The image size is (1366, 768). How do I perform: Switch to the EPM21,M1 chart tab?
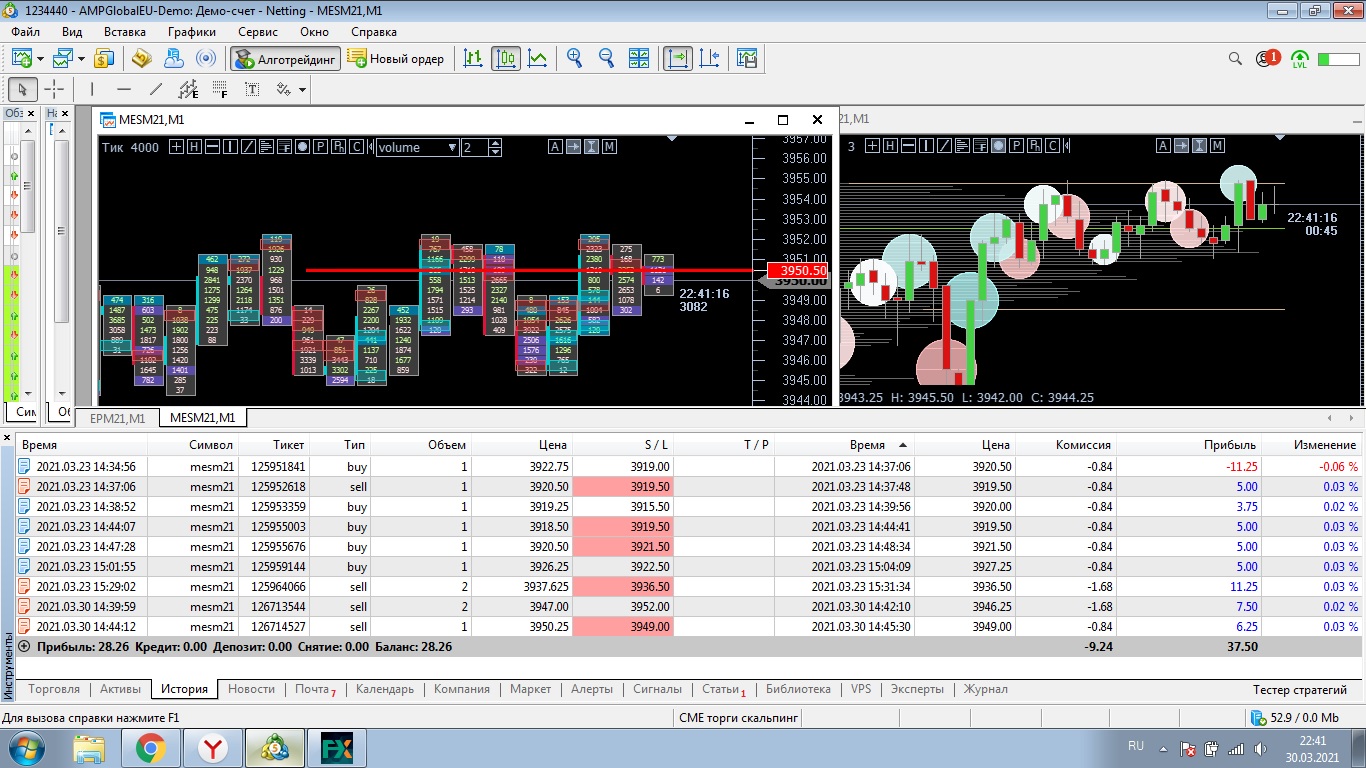point(117,418)
